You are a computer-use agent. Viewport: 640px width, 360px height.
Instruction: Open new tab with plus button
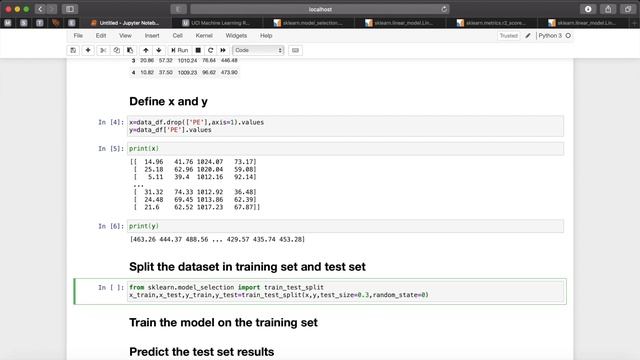click(x=635, y=23)
